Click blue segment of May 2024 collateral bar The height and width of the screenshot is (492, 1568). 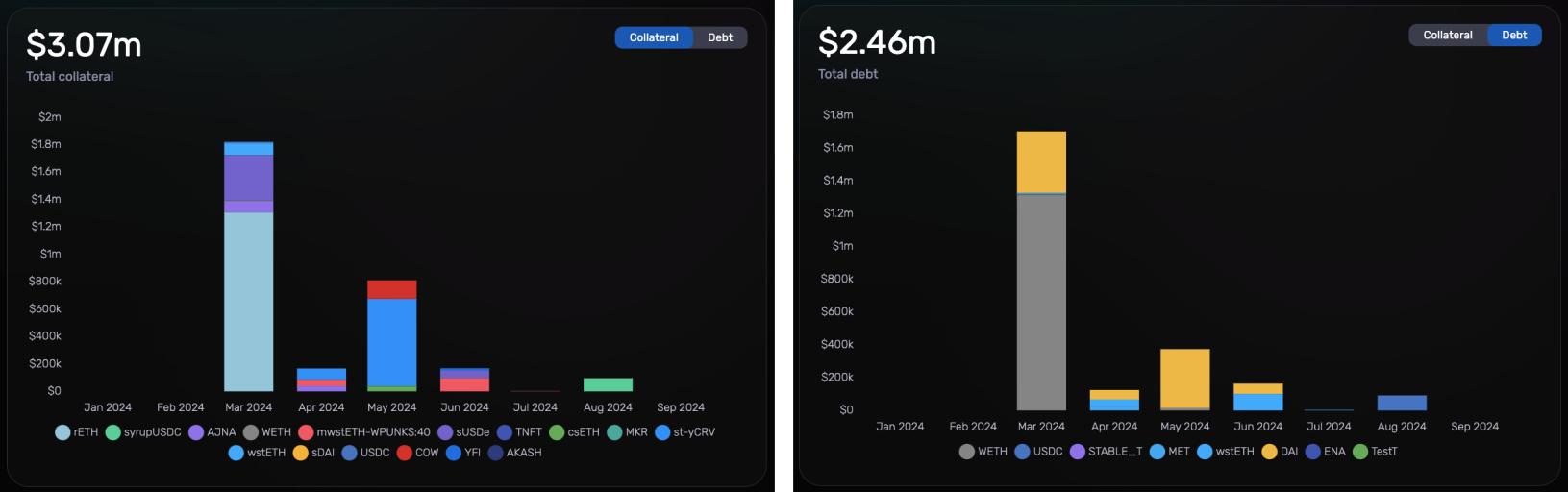[392, 343]
